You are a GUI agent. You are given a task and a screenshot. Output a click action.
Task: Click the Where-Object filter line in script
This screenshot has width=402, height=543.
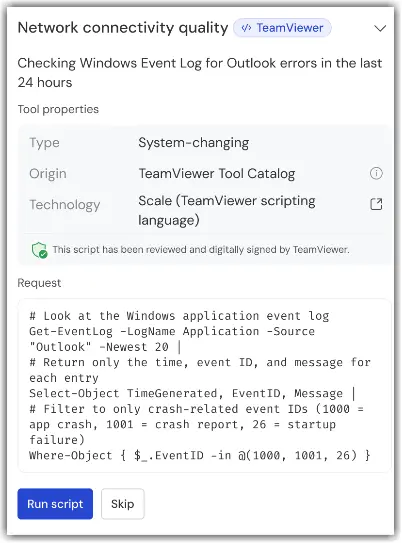(200, 455)
